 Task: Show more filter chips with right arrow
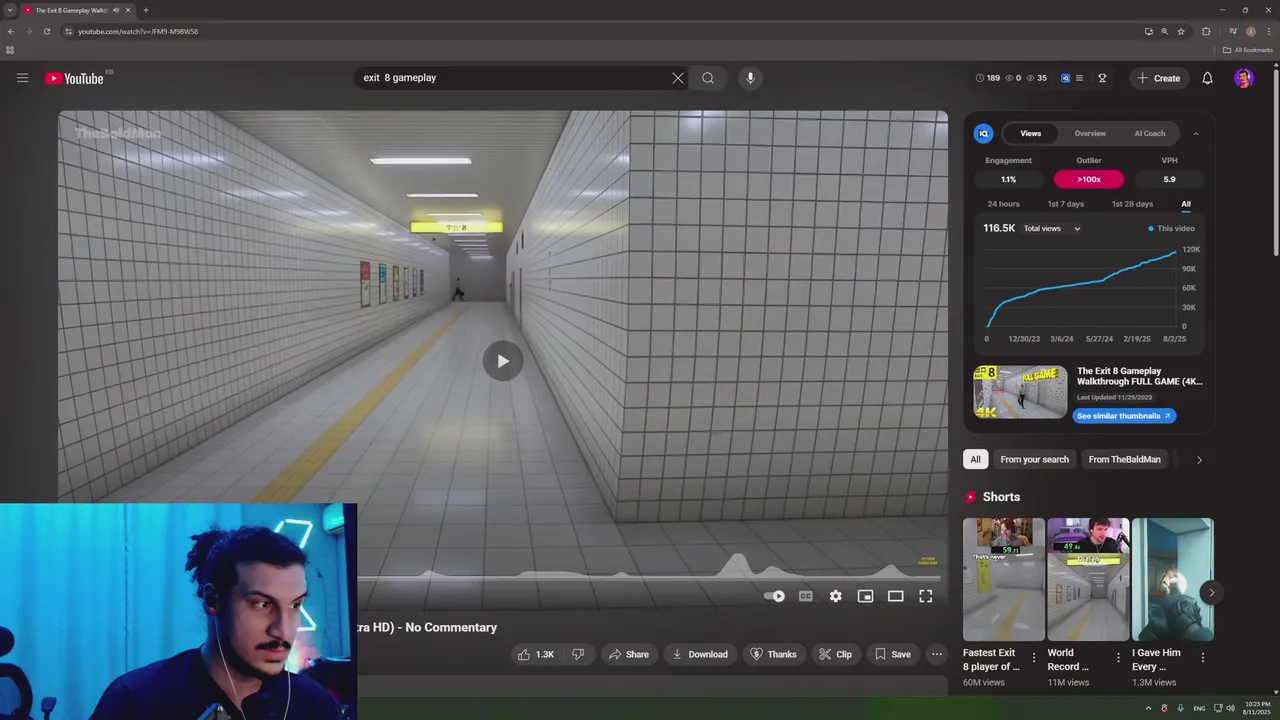click(1199, 460)
